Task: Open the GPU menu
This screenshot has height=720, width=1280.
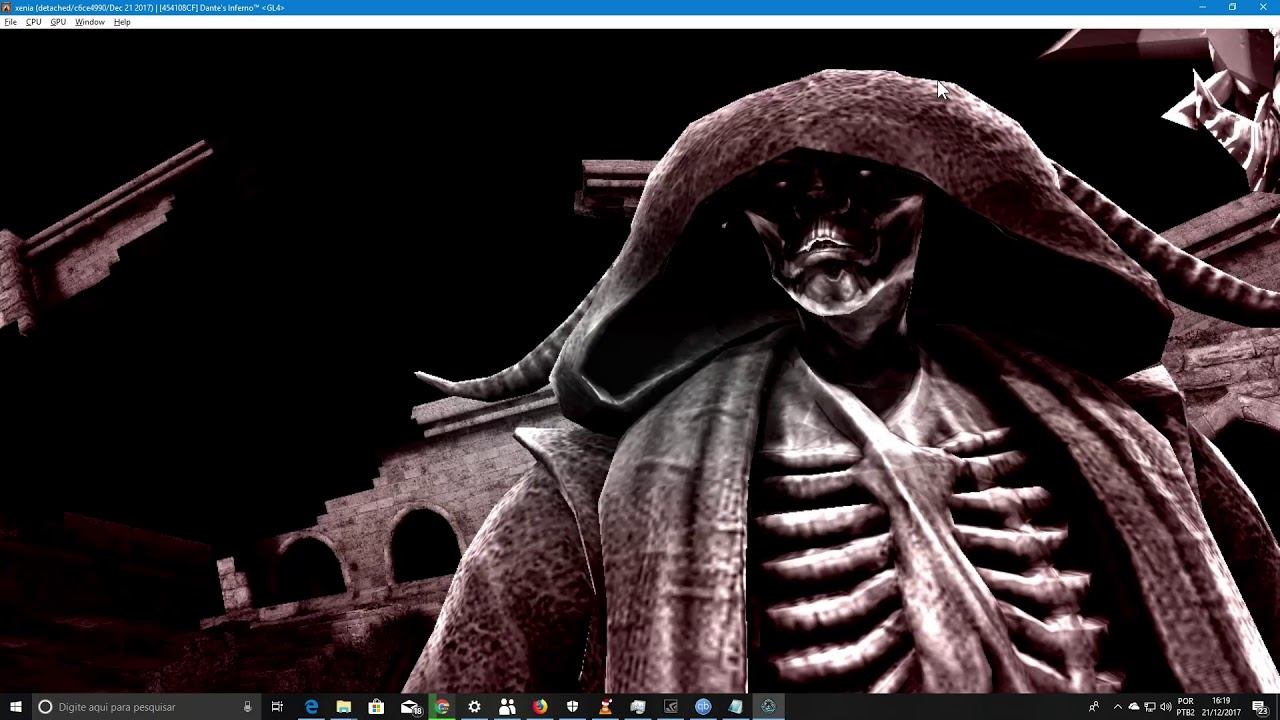Action: point(58,22)
